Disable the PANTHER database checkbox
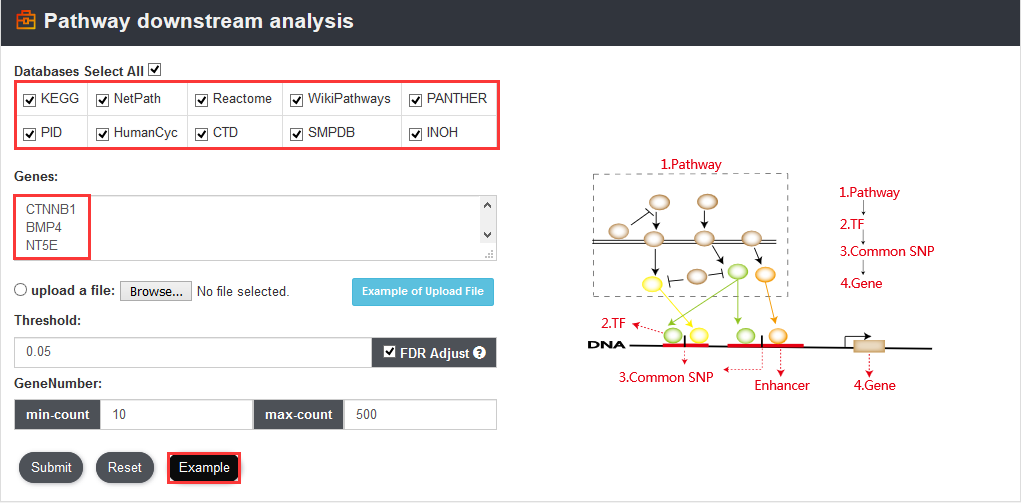 pos(415,100)
